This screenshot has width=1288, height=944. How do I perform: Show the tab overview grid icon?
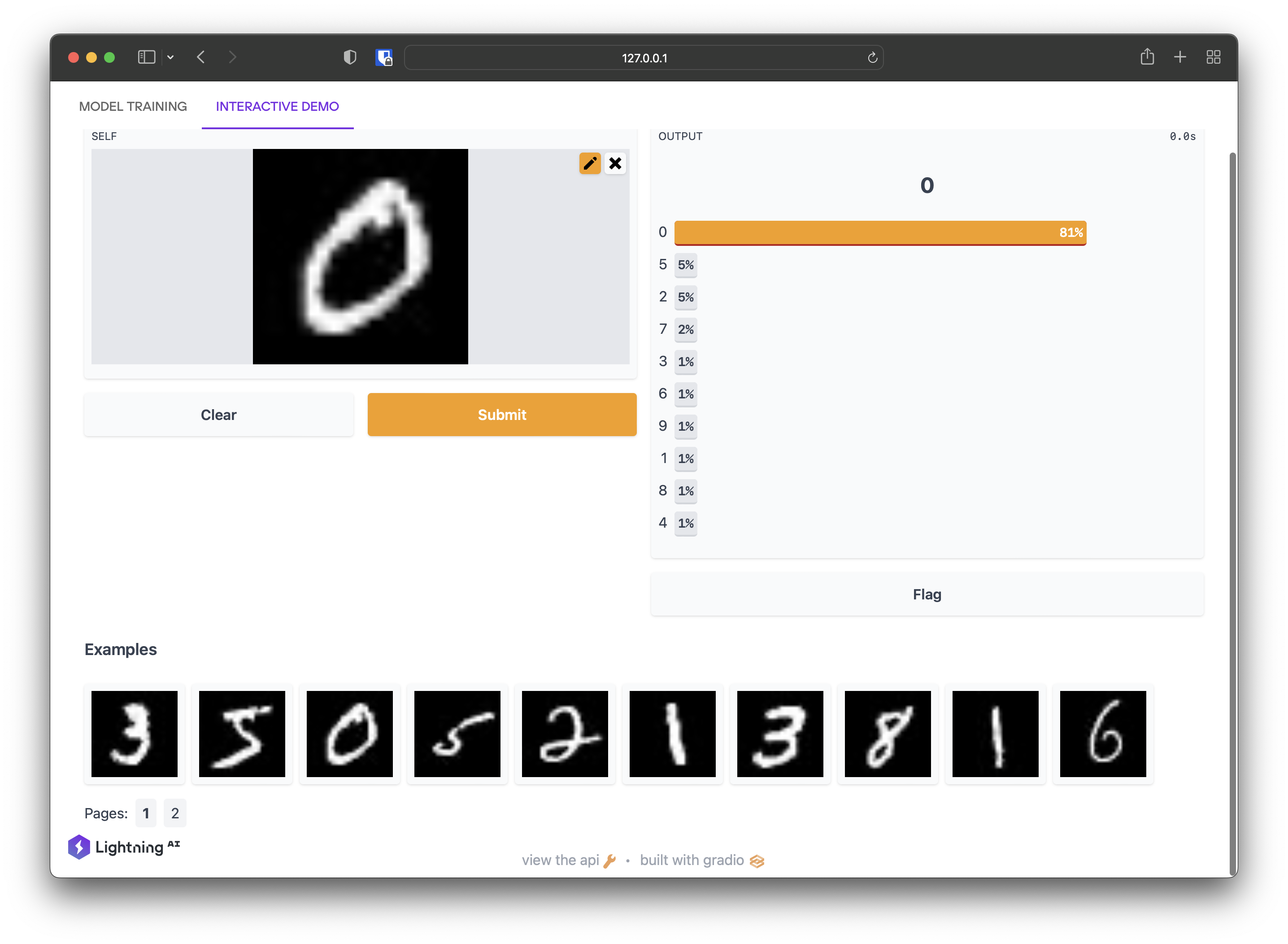[1213, 57]
